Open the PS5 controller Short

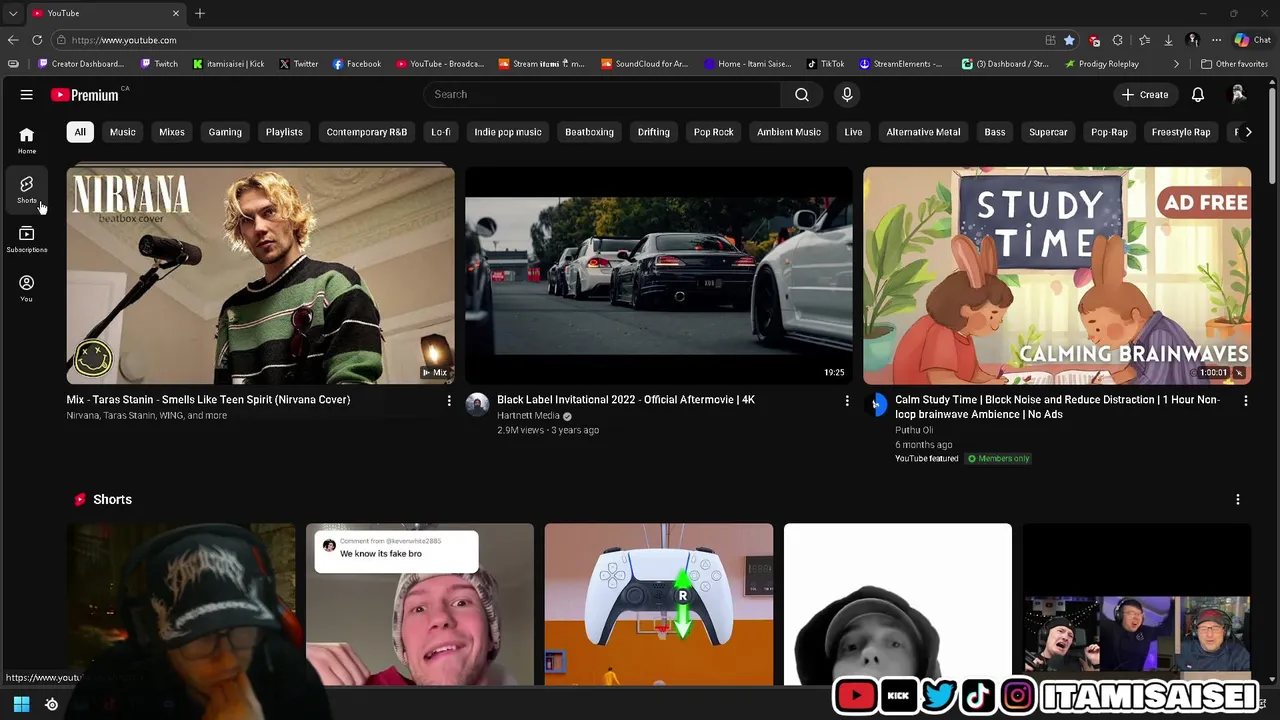(659, 605)
